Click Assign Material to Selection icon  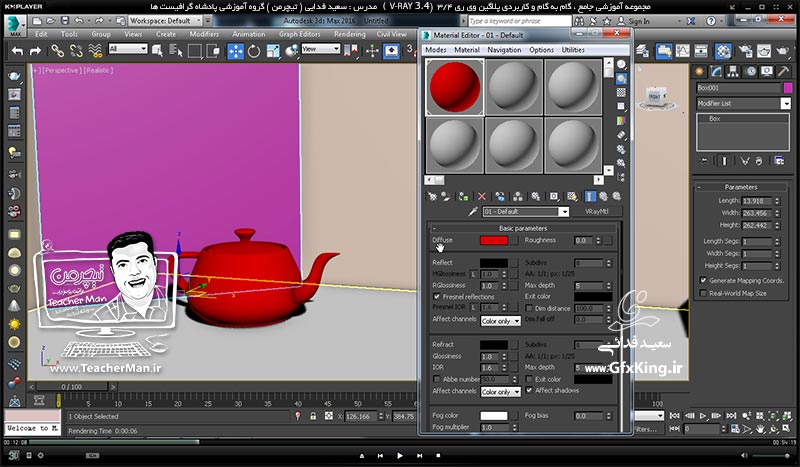(463, 196)
